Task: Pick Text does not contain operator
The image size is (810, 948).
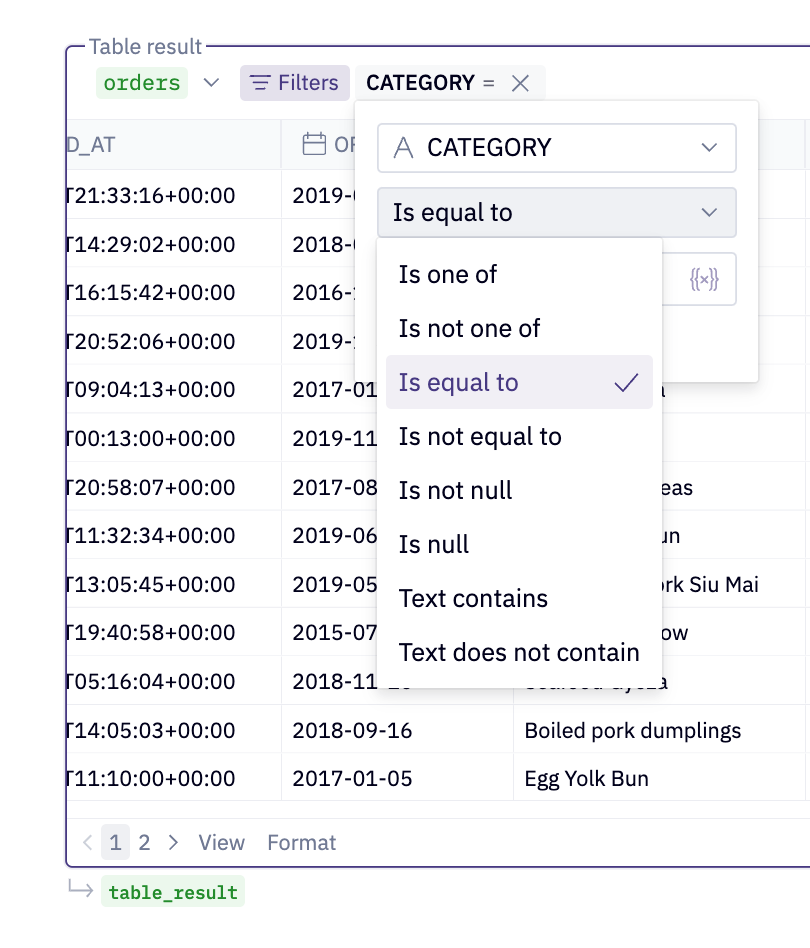Action: (519, 653)
